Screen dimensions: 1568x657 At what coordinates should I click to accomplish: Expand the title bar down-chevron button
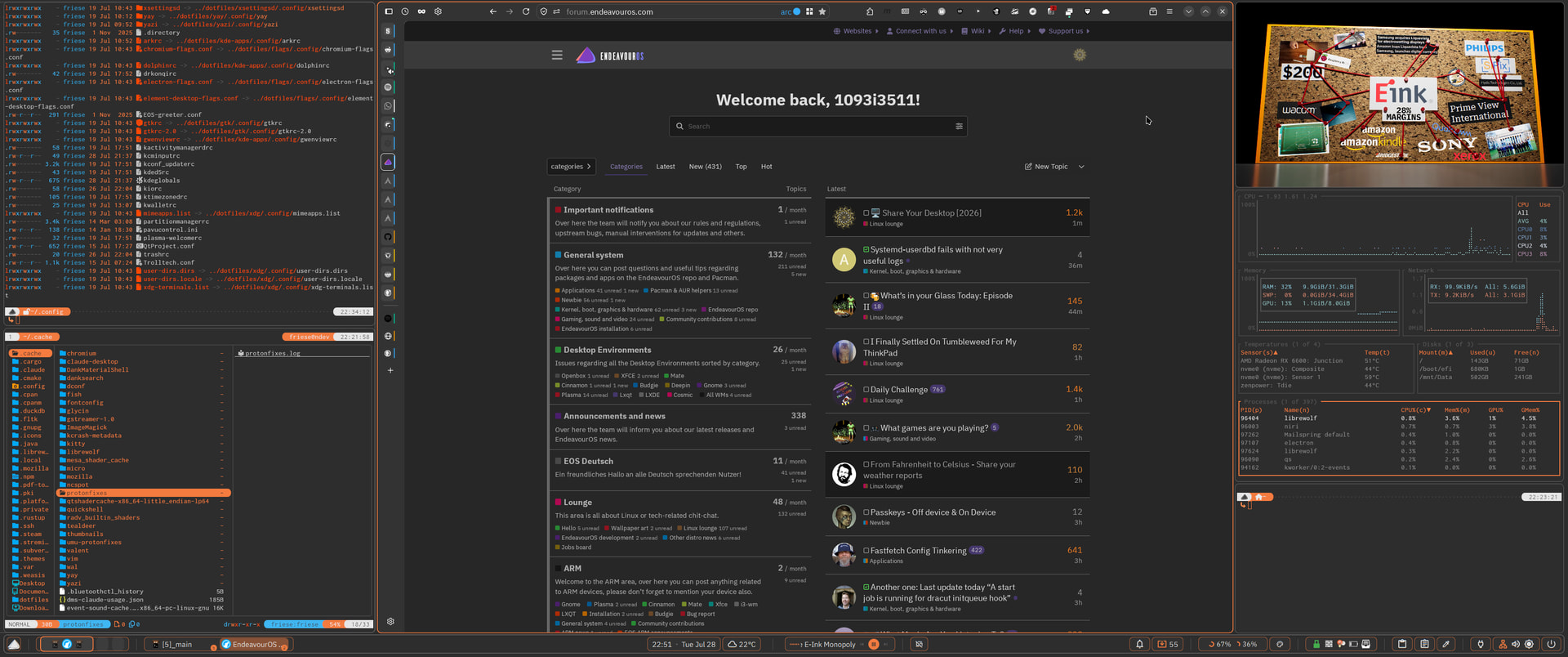(x=1188, y=11)
